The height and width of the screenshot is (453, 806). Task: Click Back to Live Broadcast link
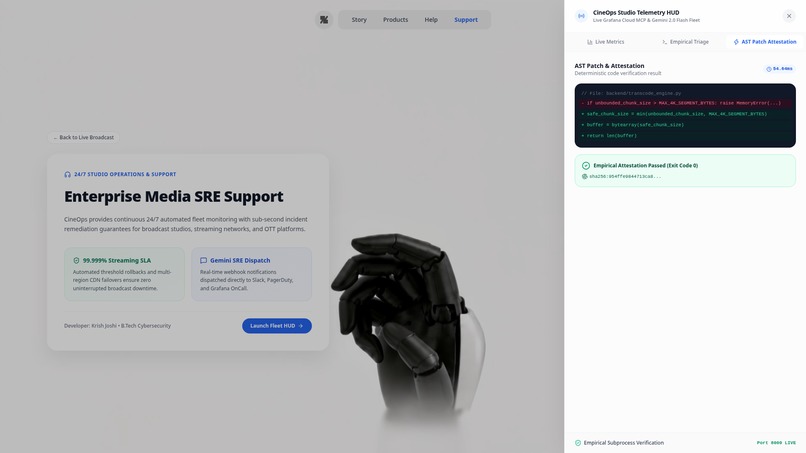(84, 137)
